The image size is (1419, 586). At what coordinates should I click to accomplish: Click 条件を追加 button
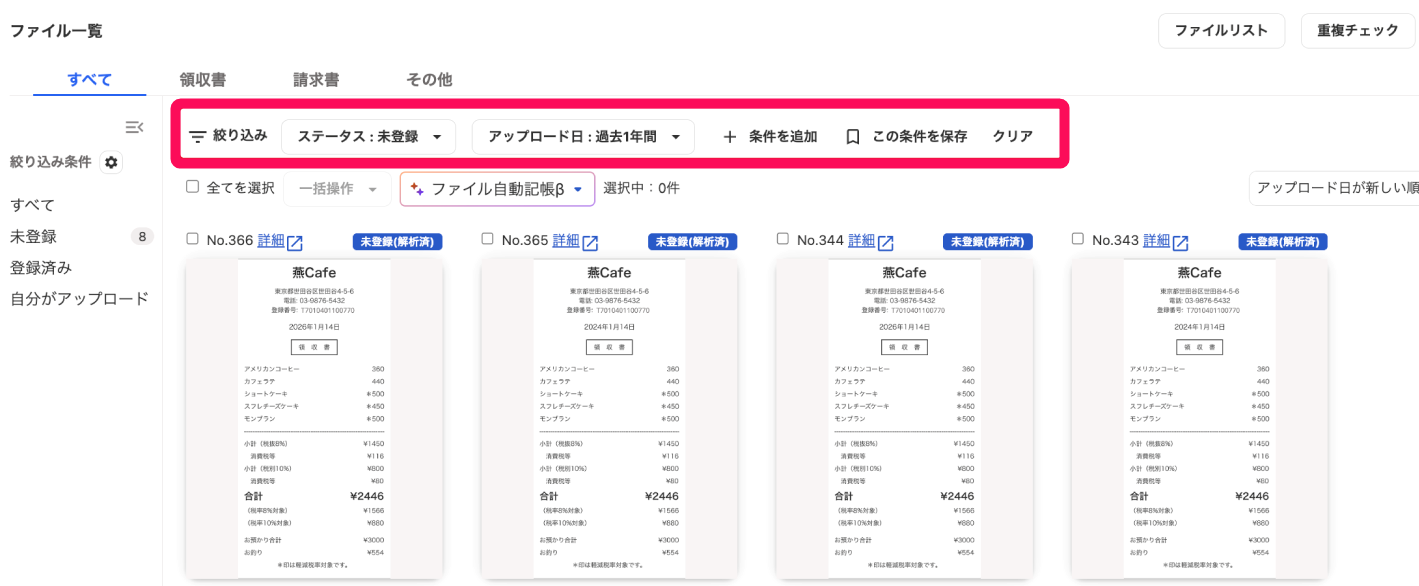tap(770, 137)
